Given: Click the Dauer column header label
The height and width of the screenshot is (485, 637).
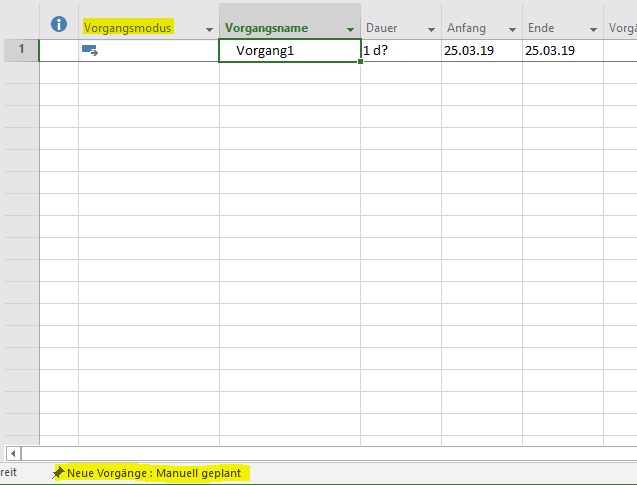Looking at the screenshot, I should pyautogui.click(x=381, y=28).
